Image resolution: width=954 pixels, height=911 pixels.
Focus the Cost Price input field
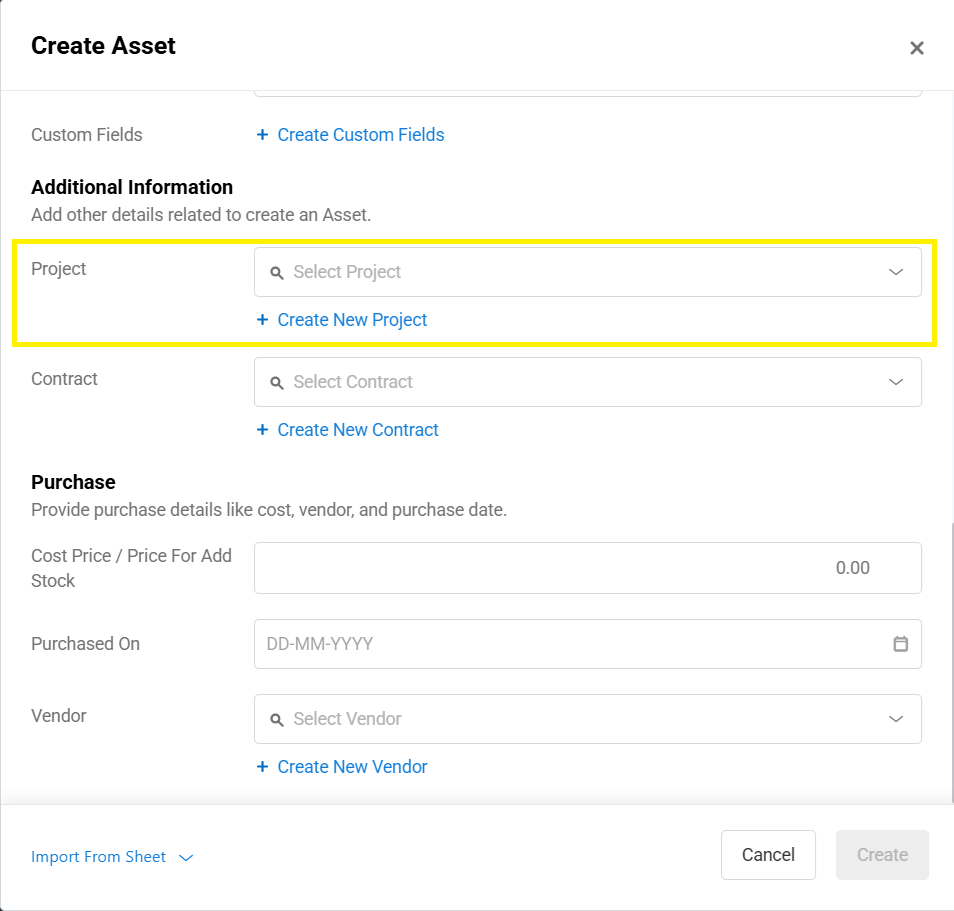(588, 568)
